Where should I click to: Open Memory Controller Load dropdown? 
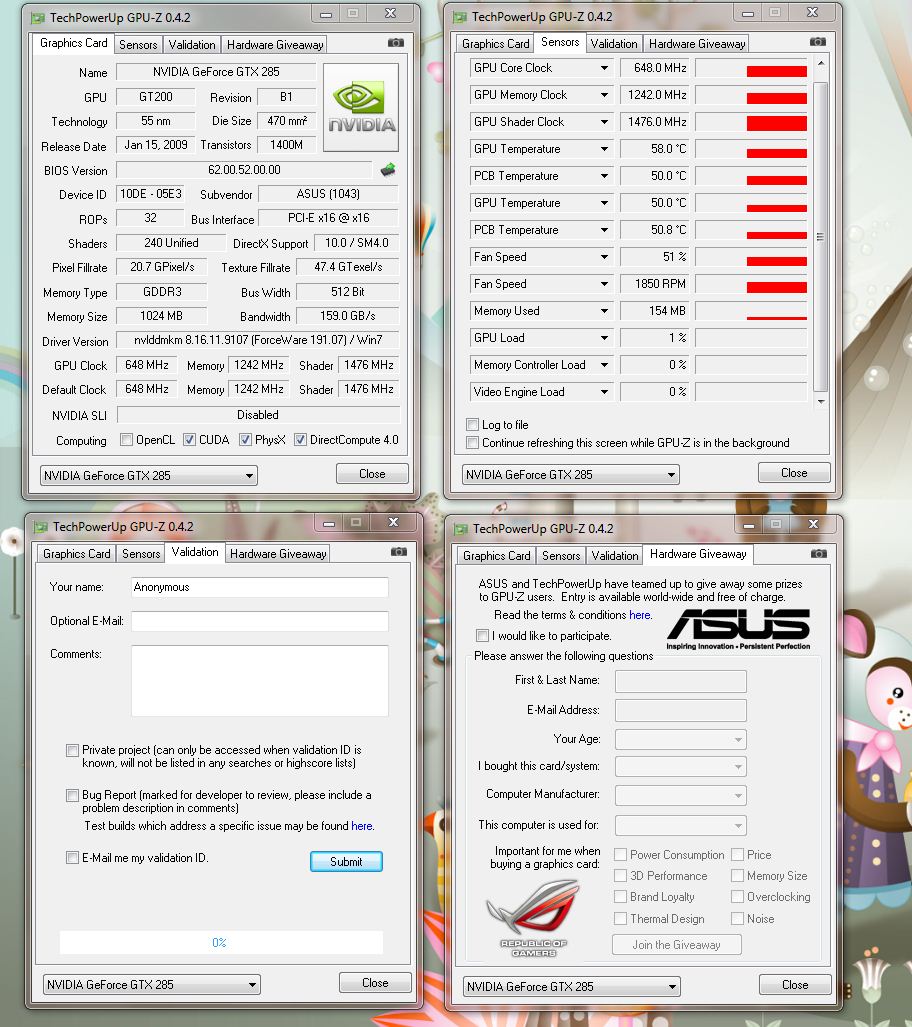604,365
